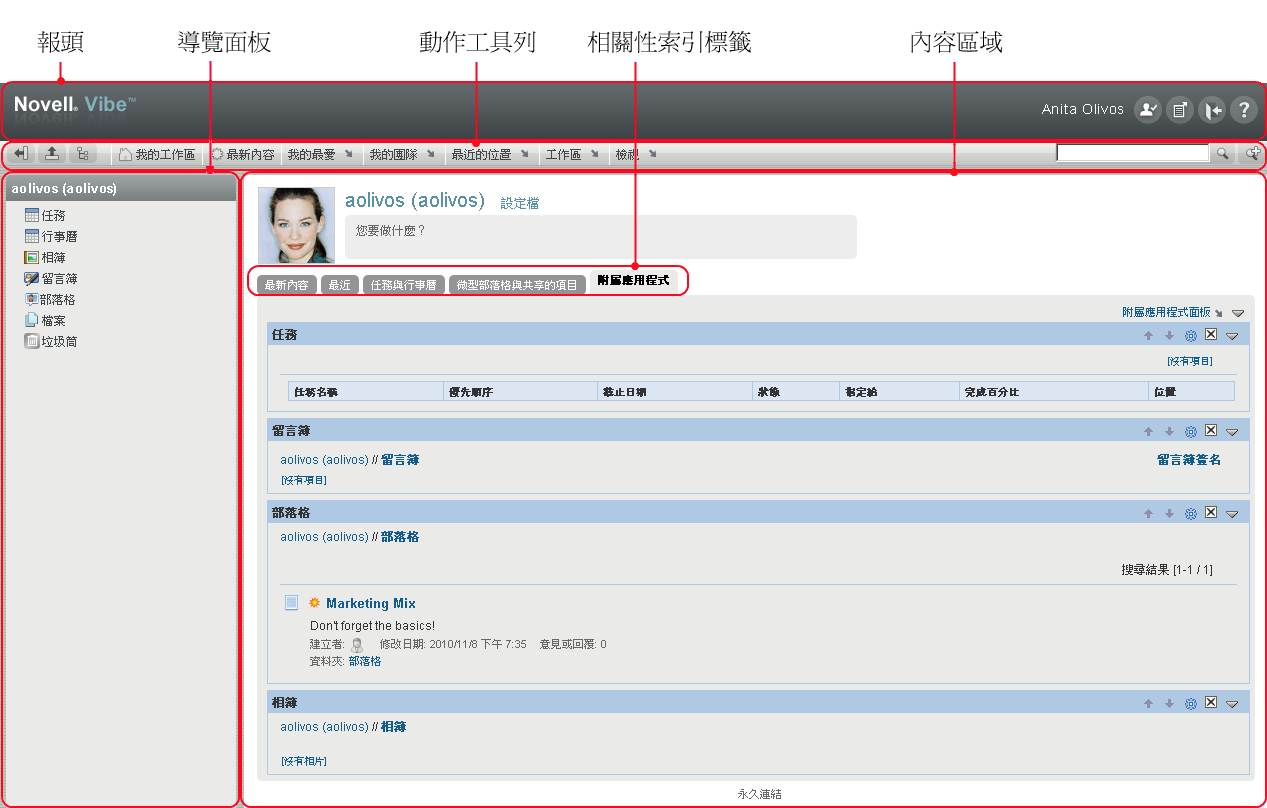Select the 附屬應用程式 tab
Screen dimensions: 1267x808
634,281
